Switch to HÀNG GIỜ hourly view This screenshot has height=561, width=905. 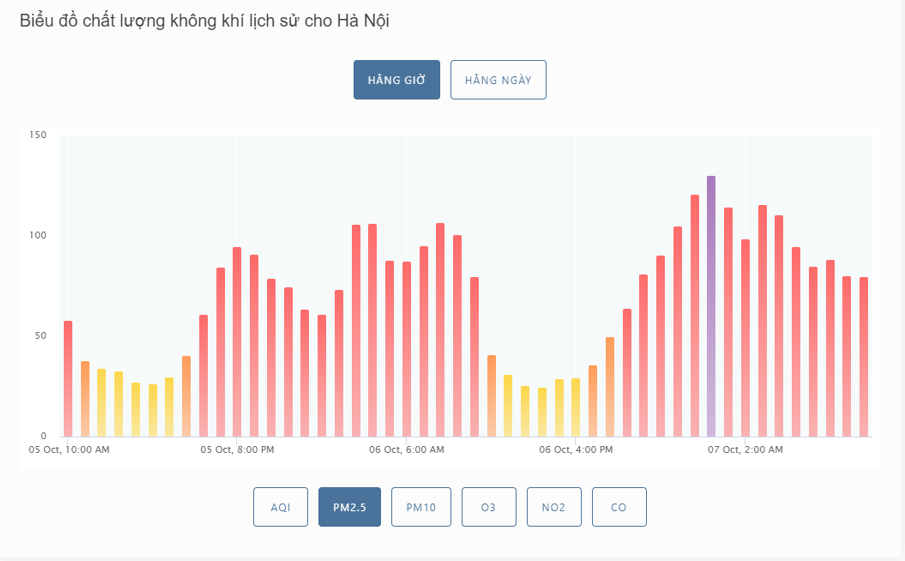[x=397, y=80]
